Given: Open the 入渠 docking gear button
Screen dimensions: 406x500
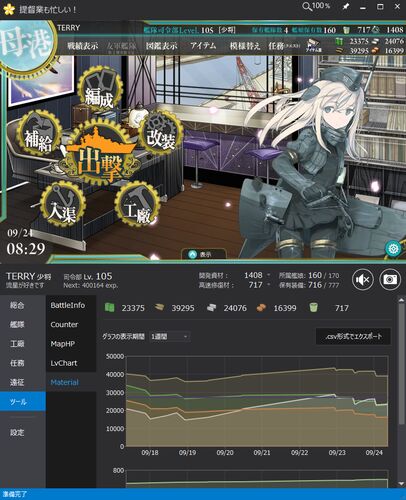Looking at the screenshot, I should point(62,204).
